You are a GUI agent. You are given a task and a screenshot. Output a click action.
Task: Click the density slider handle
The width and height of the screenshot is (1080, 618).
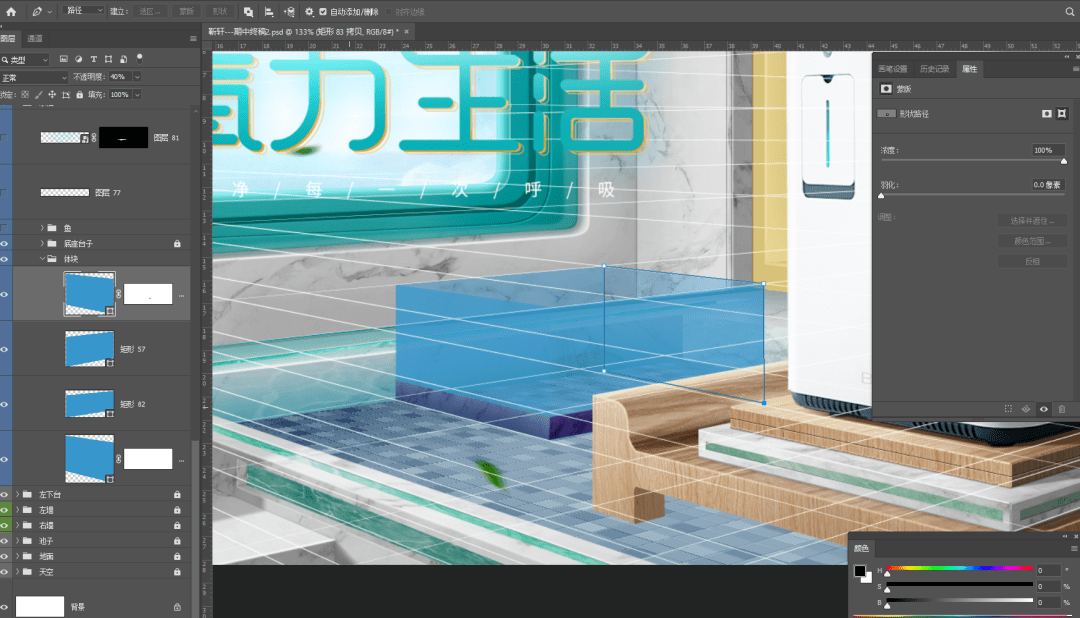click(x=1063, y=161)
